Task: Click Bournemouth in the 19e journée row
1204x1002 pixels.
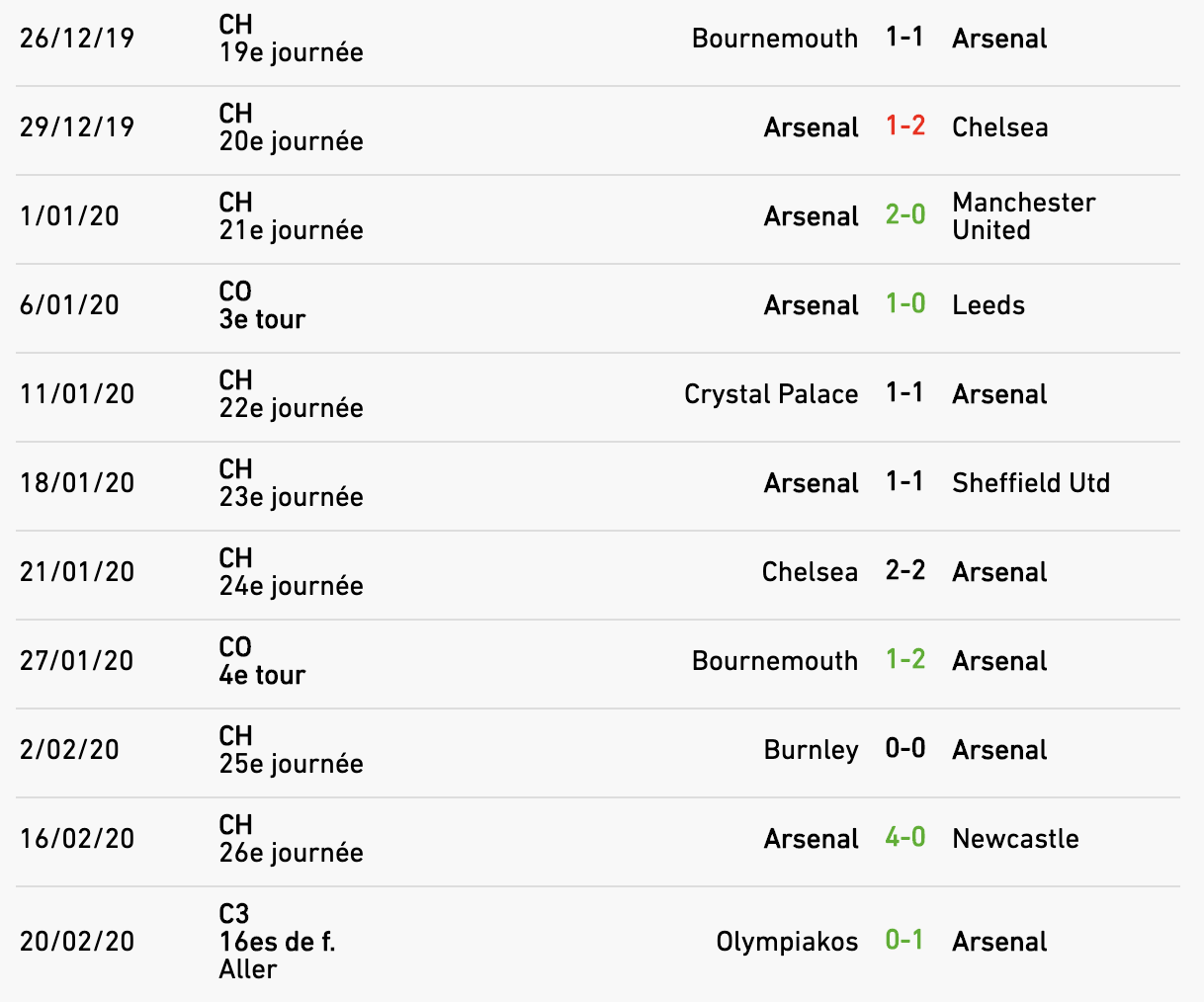Action: pos(774,39)
